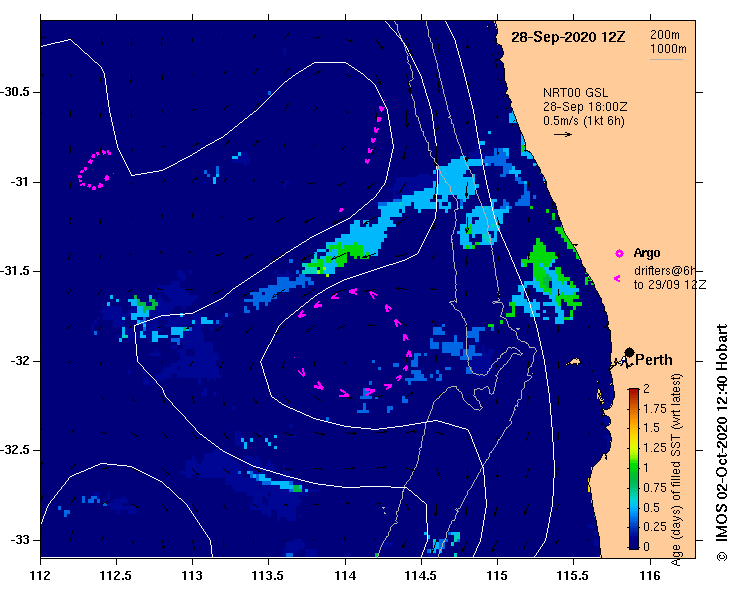The width and height of the screenshot is (739, 592).
Task: Click the SST age color bar
Action: pyautogui.click(x=634, y=469)
